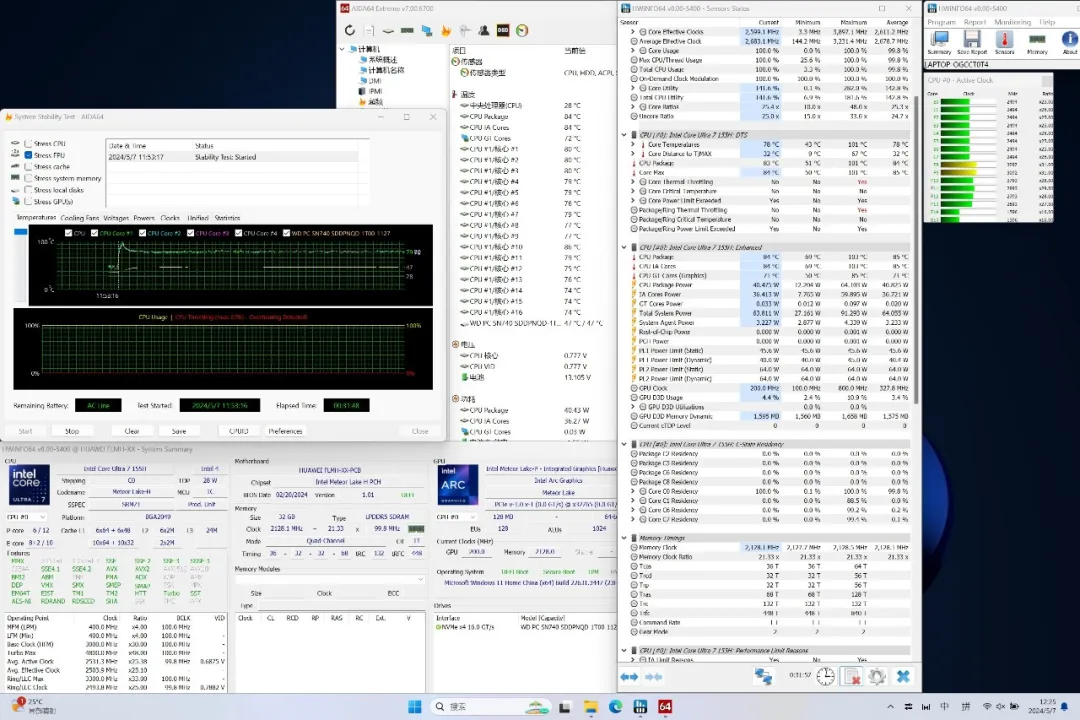Screen dimensions: 1080x720
Task: Expand the Core Temperatures sensor row
Action: (632, 144)
